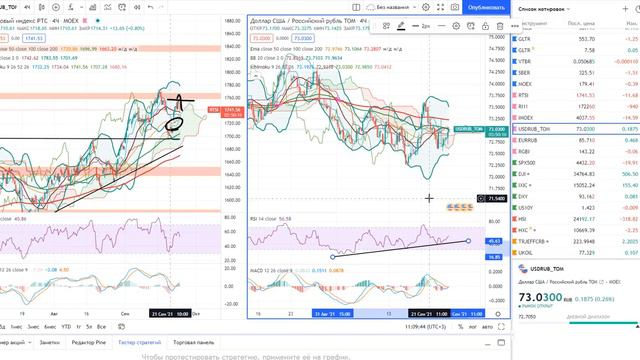Enter fullscreen mode from top toolbar

pyautogui.click(x=440, y=7)
